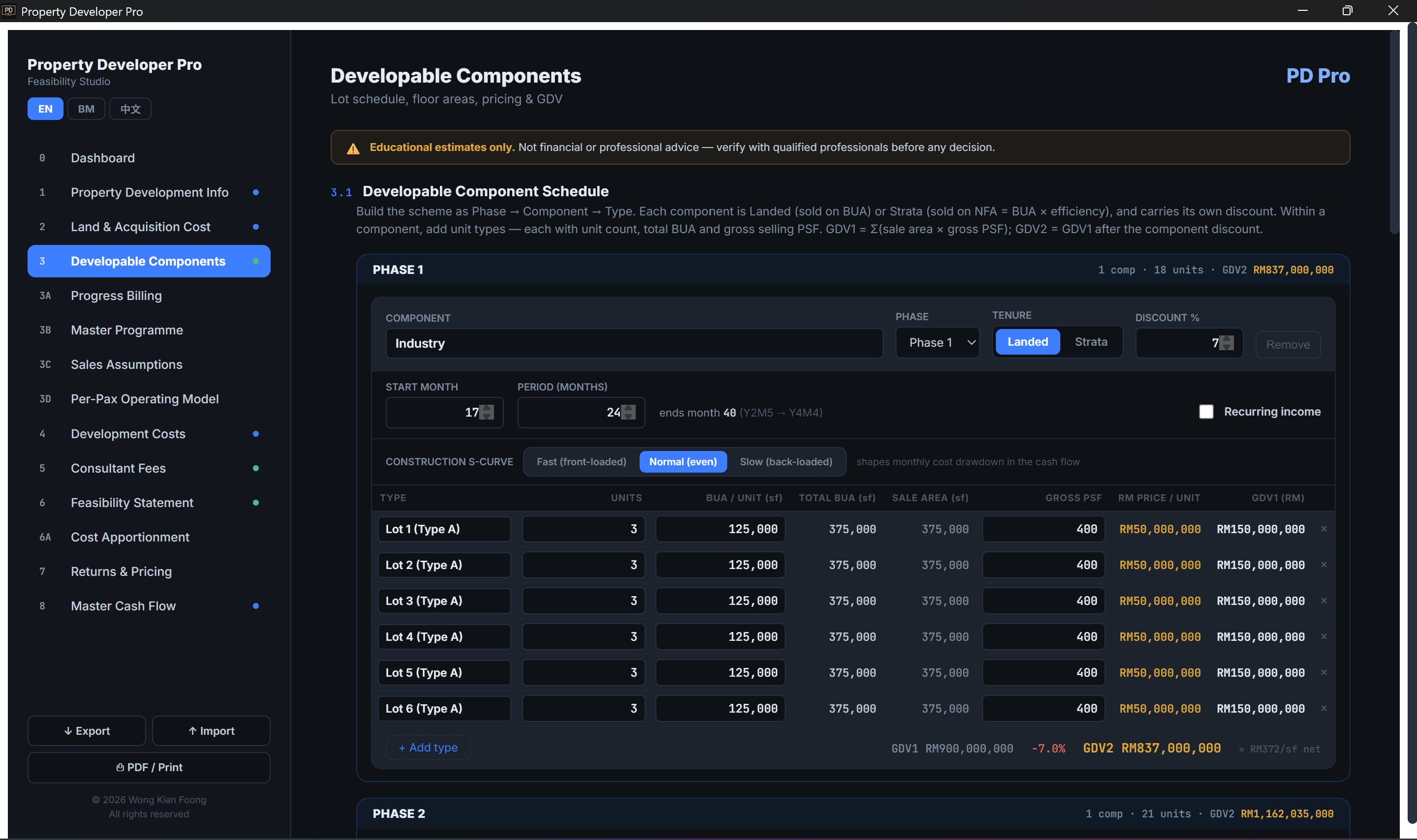
Task: Adjust the Period (Months) spinner arrows
Action: (628, 412)
